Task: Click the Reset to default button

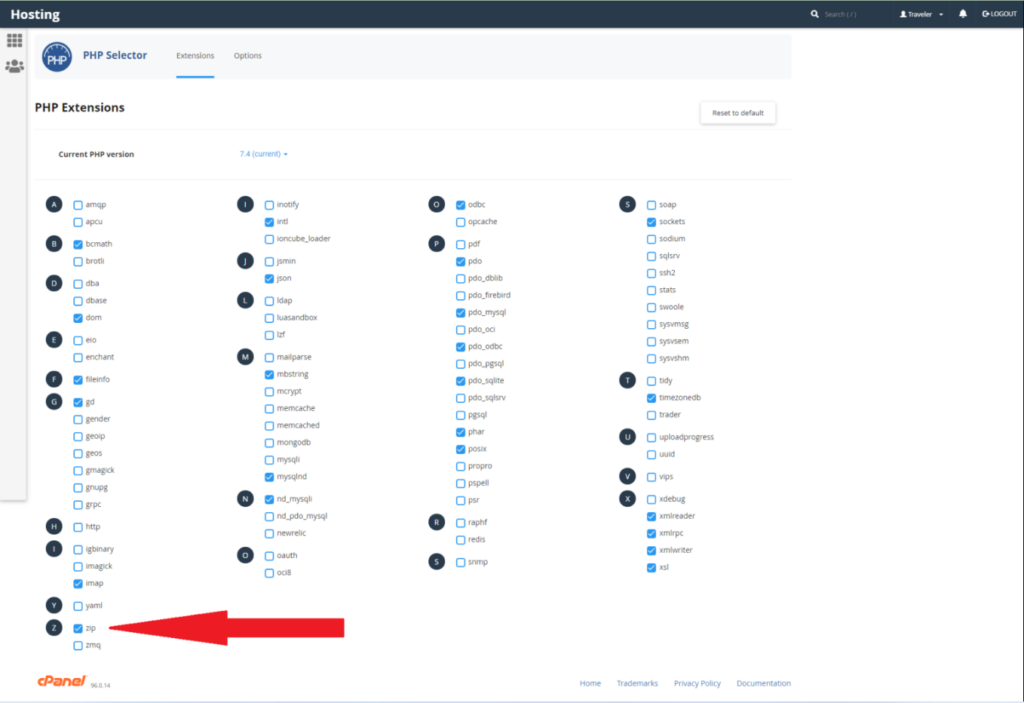Action: click(737, 112)
